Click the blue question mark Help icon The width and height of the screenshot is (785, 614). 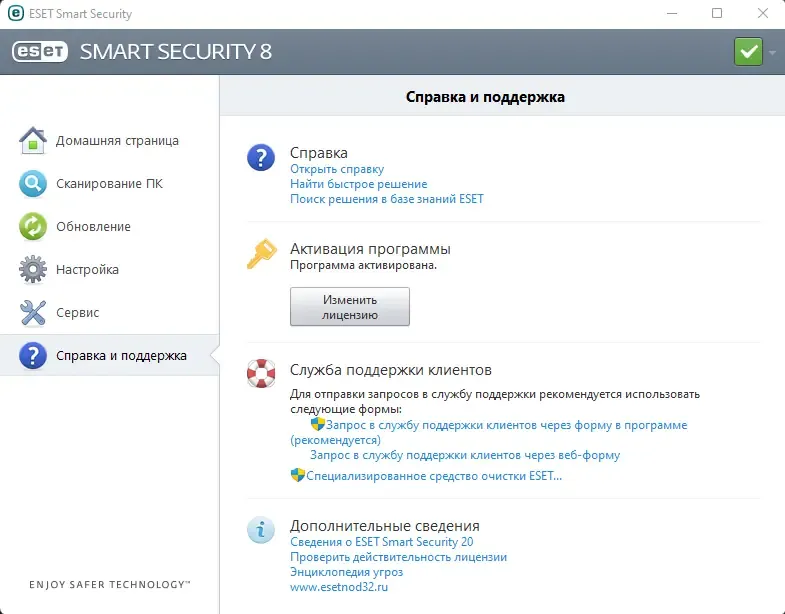click(260, 157)
